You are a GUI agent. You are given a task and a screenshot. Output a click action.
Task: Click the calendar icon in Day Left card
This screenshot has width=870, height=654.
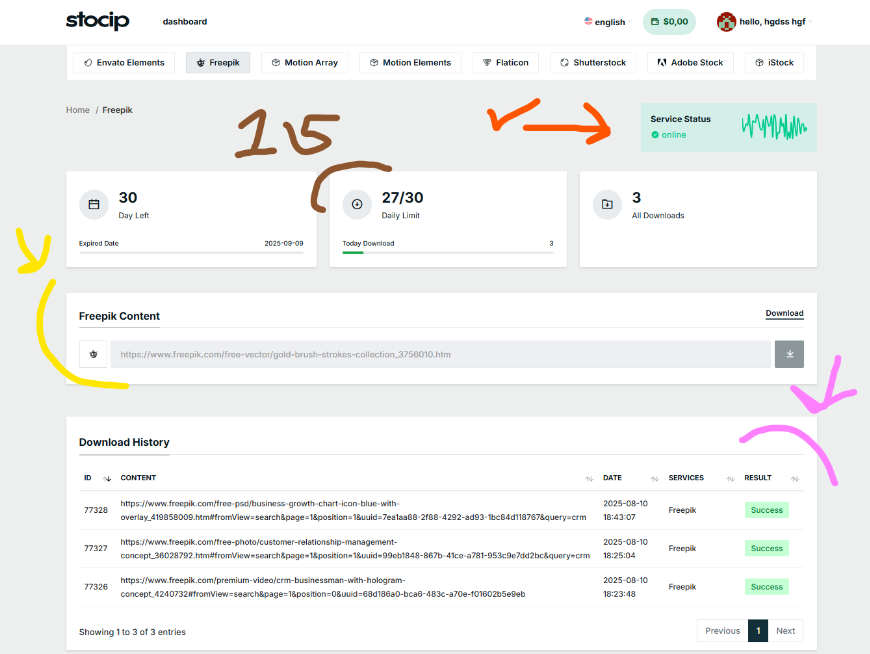tap(94, 205)
